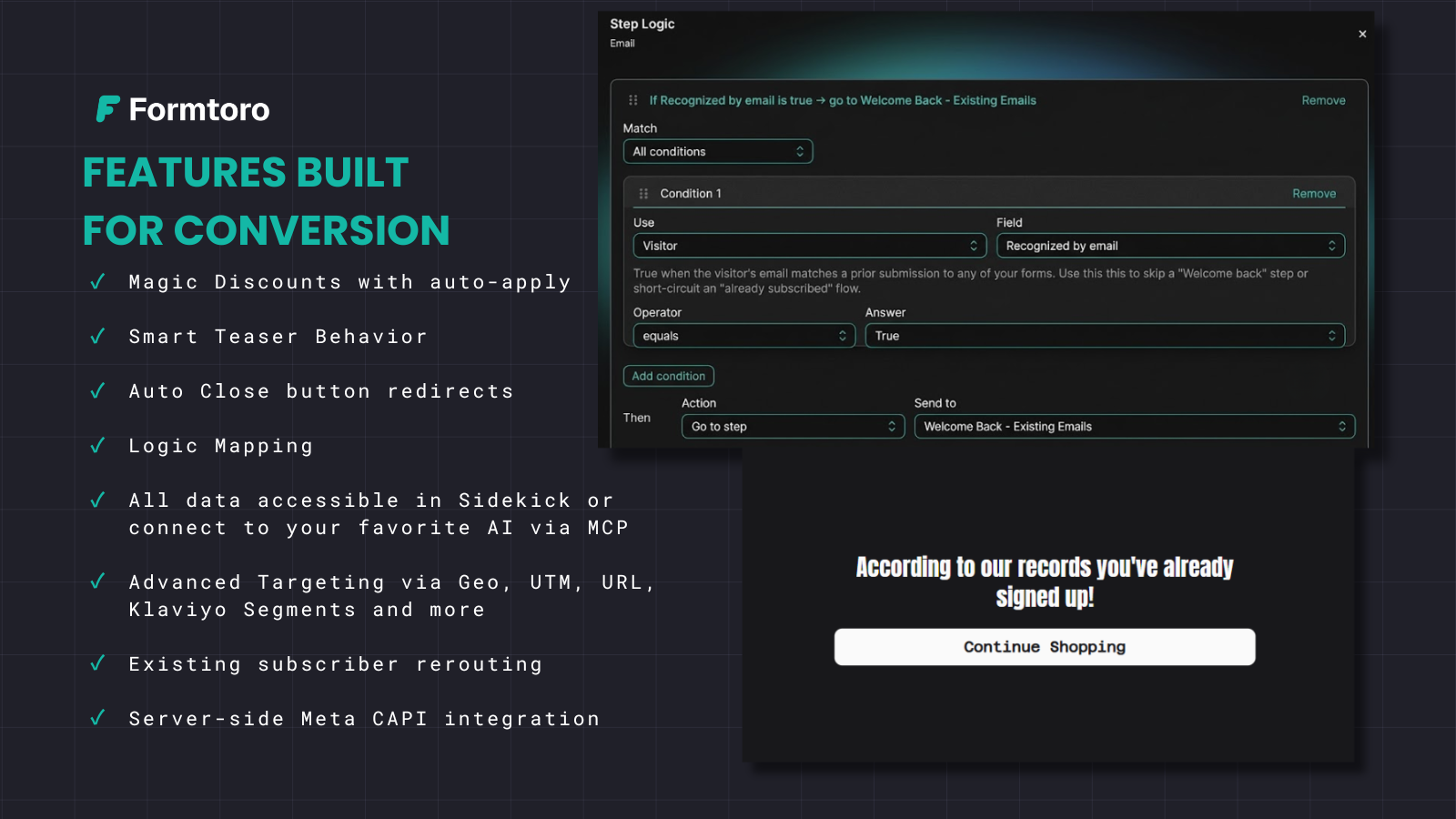
Task: Click the 'FEATURES BUILT FOR CONVERSION' headline
Action: [x=266, y=201]
